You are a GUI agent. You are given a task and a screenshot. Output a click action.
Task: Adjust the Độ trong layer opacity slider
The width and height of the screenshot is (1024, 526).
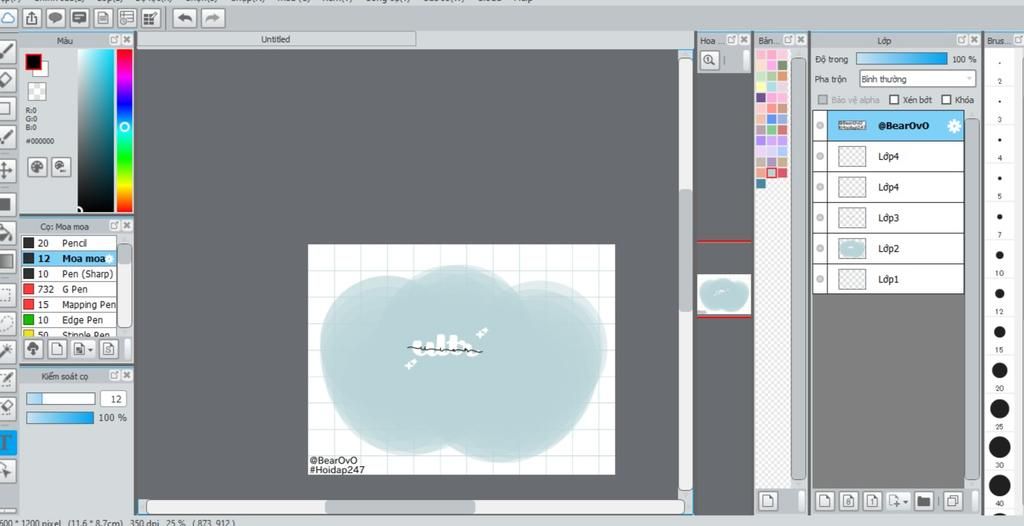[x=901, y=59]
